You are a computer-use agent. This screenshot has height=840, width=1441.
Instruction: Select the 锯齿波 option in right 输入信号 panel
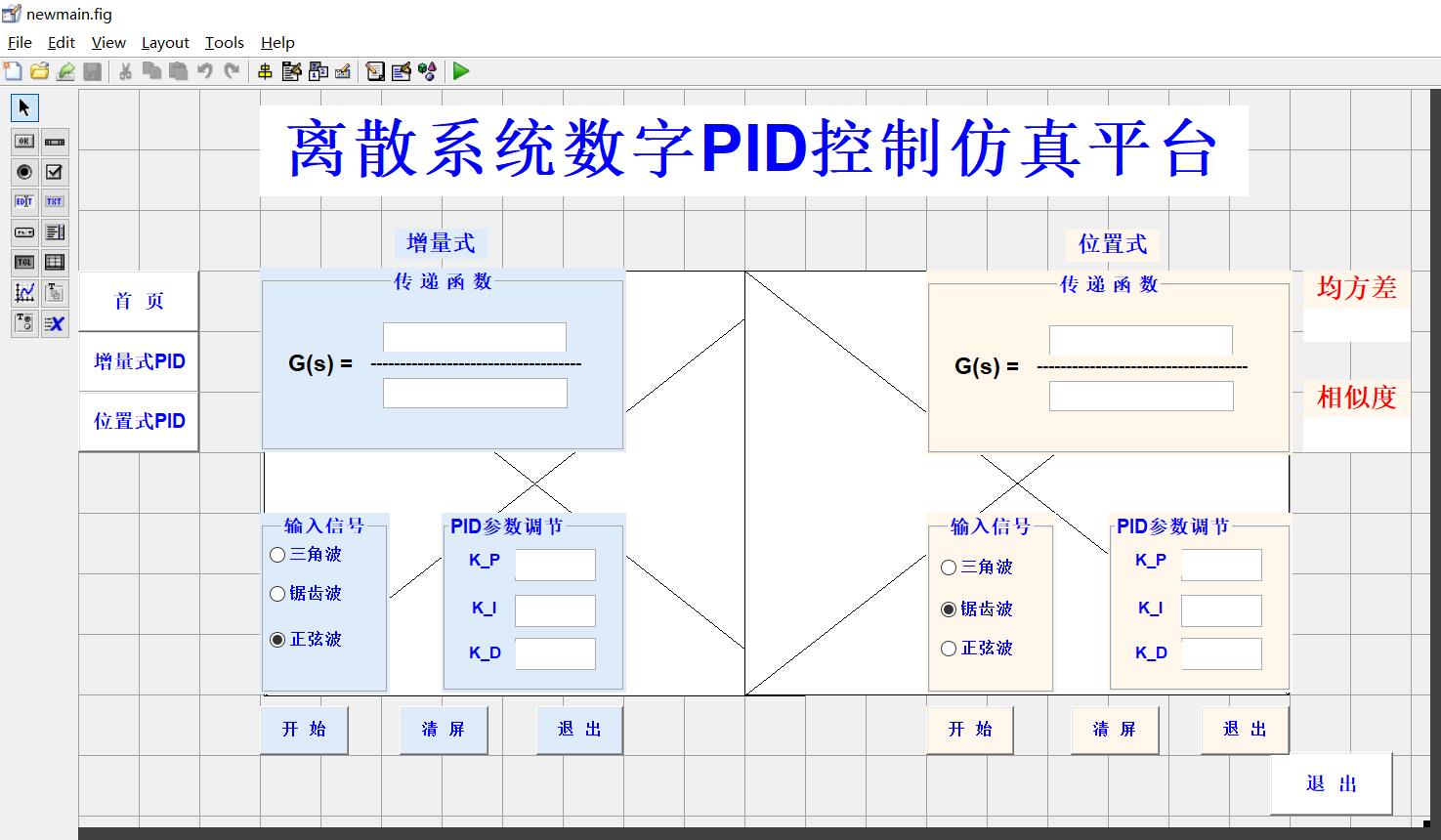point(948,608)
